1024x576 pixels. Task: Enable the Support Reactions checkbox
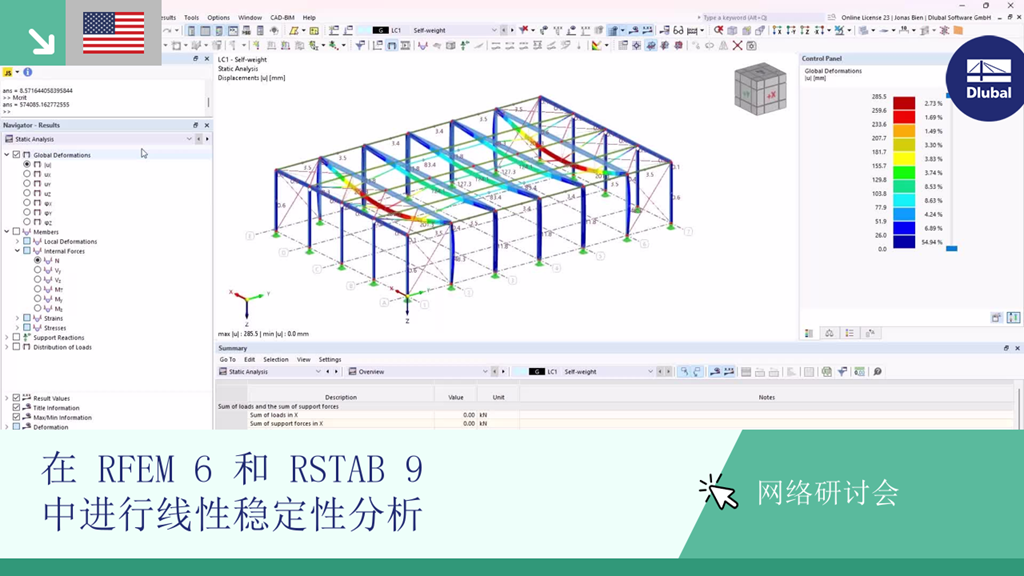[x=16, y=337]
